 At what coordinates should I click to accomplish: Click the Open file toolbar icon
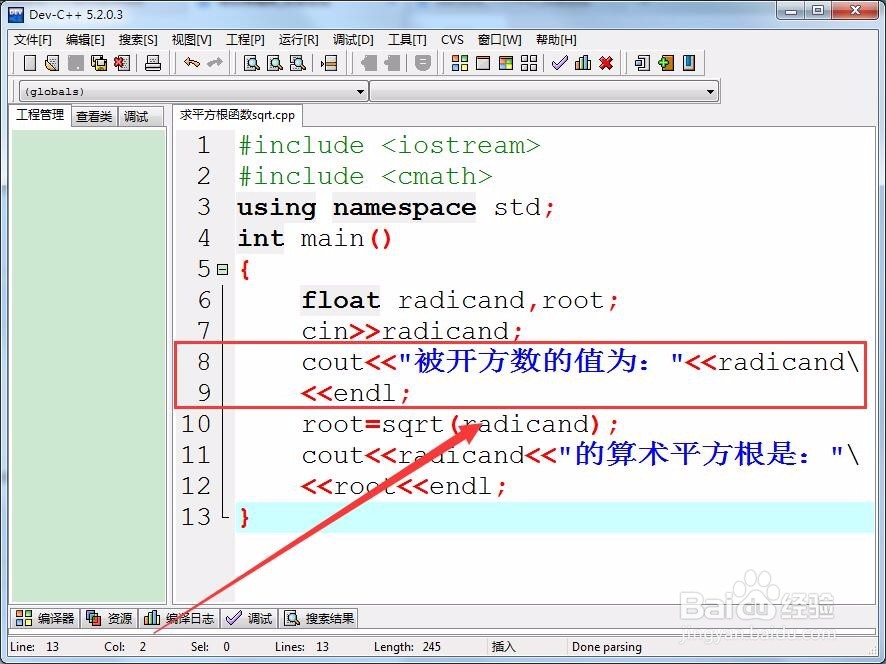pos(52,63)
